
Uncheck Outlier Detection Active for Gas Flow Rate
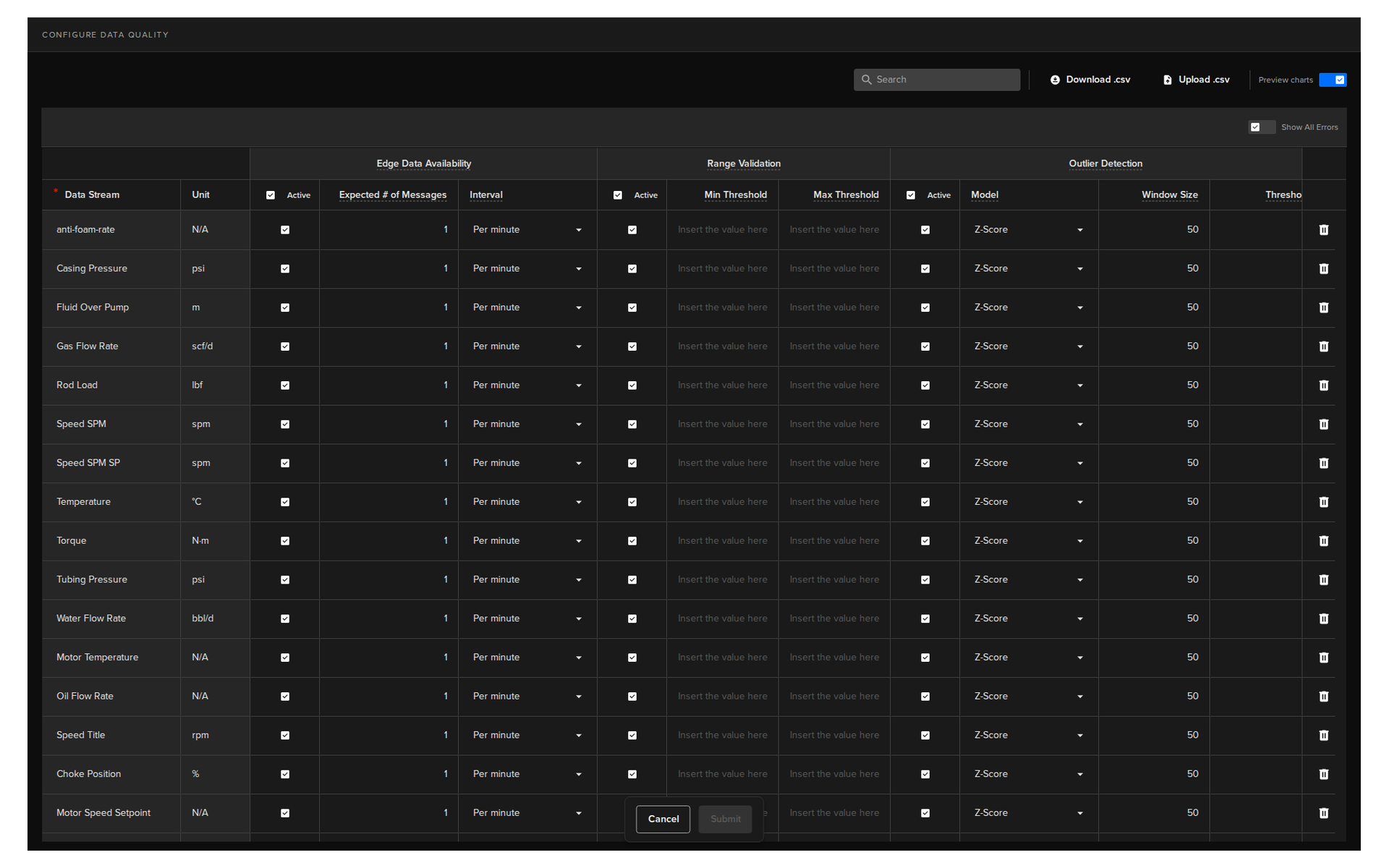tap(925, 346)
